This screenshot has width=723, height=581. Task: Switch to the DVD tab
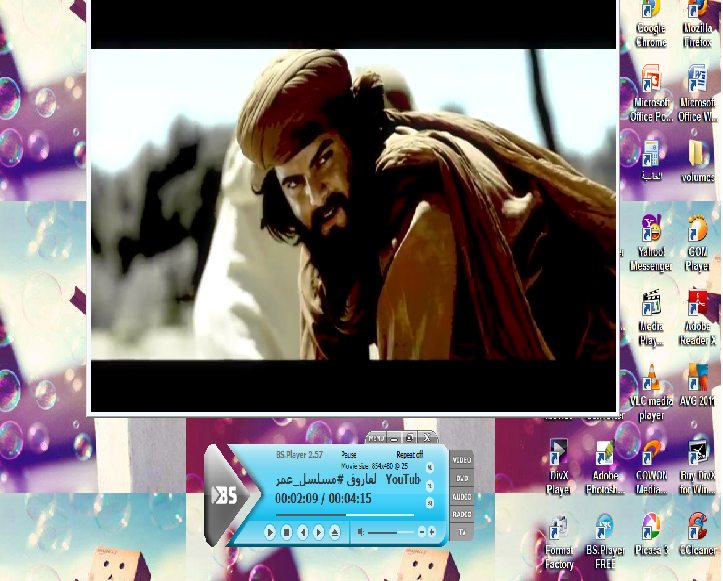tap(462, 479)
